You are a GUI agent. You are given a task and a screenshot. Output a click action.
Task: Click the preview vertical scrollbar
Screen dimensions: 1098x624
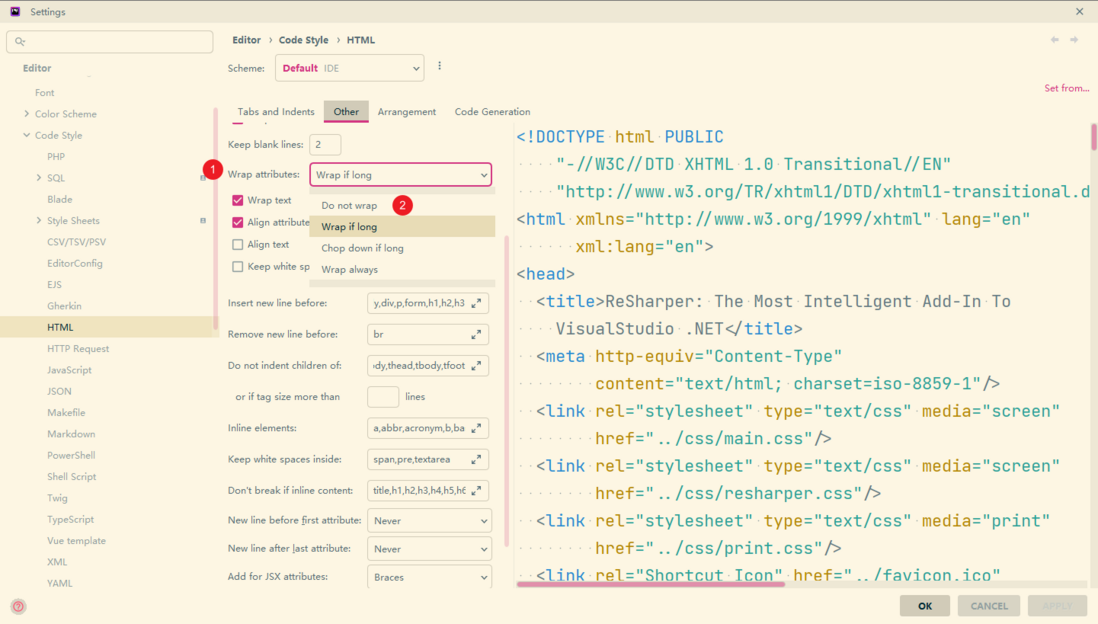1093,137
